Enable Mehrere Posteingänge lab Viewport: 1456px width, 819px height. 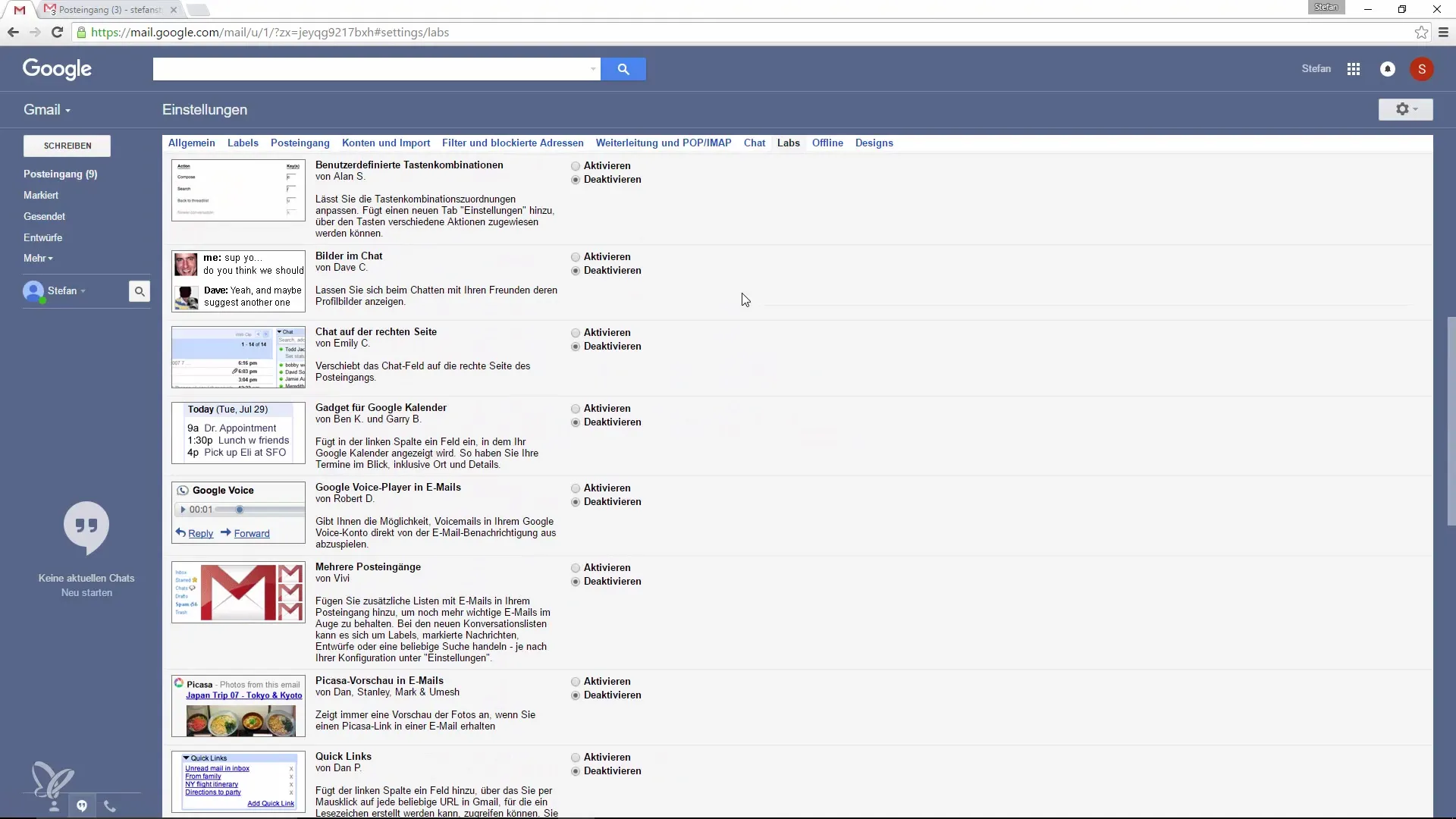[576, 568]
